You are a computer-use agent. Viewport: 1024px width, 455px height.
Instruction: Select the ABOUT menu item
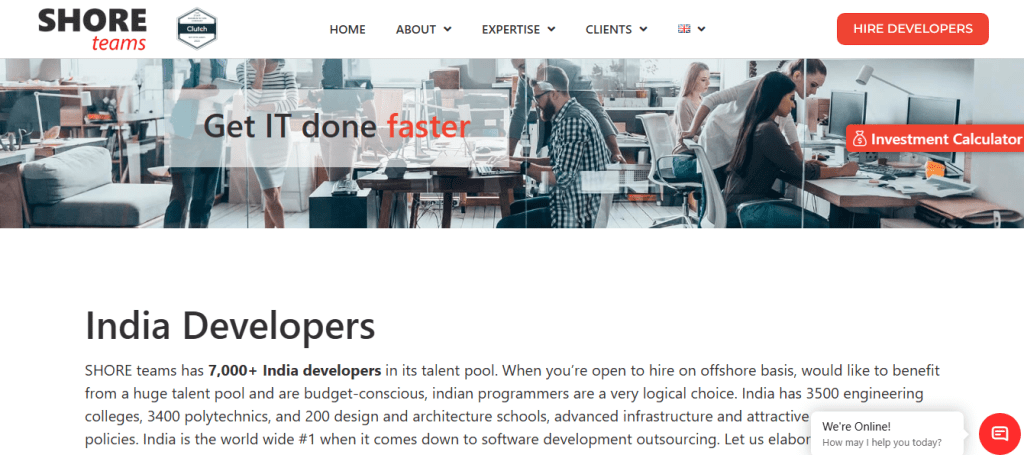pyautogui.click(x=416, y=29)
